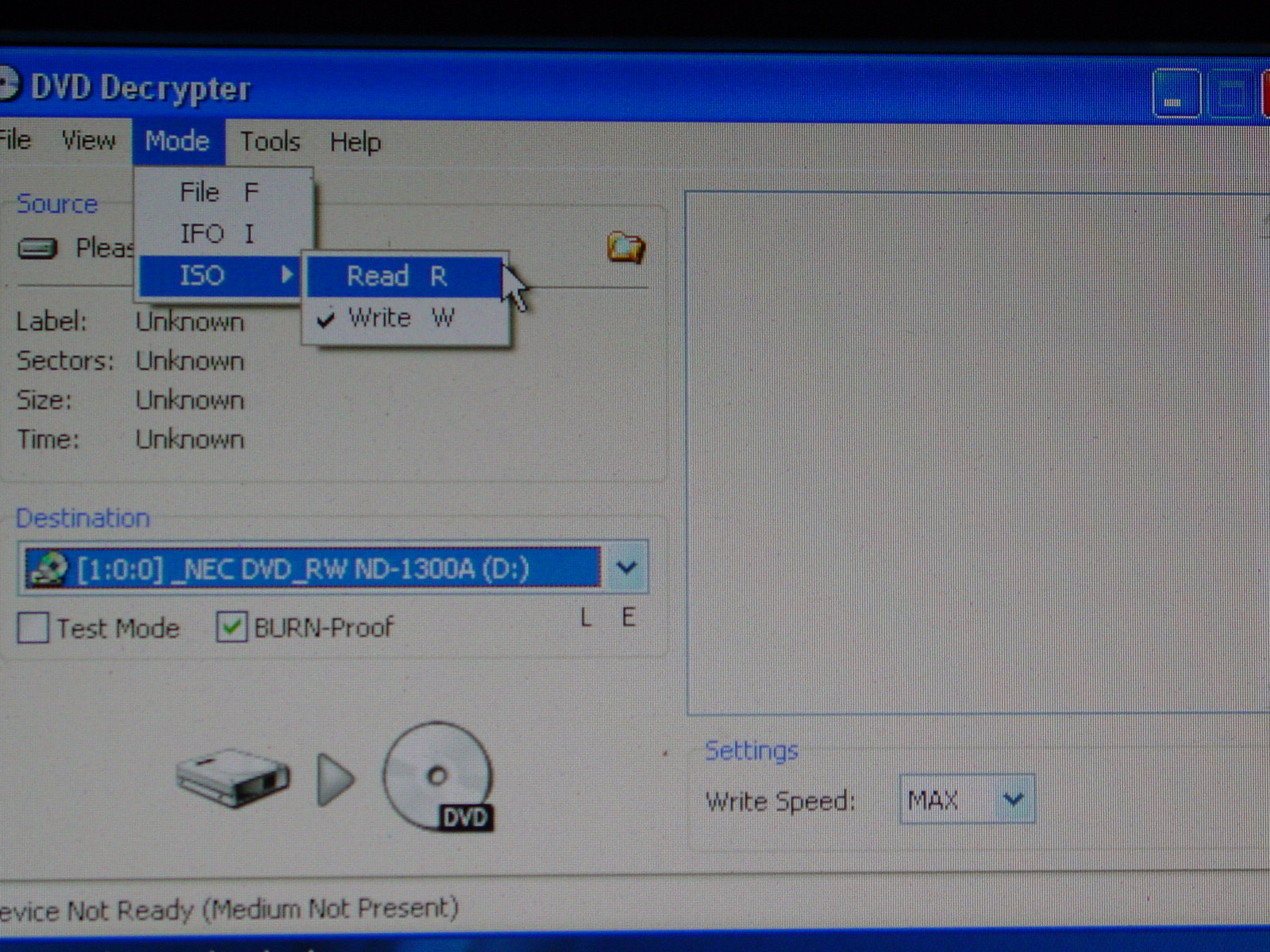Select ISO Read R mode

pos(405,276)
